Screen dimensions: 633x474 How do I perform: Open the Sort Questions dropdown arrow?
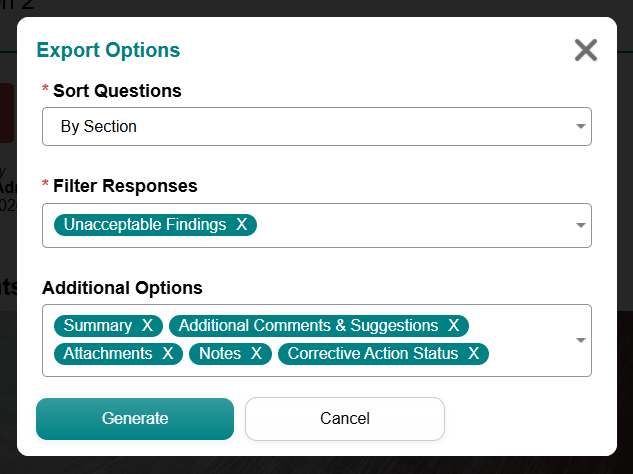coord(581,126)
